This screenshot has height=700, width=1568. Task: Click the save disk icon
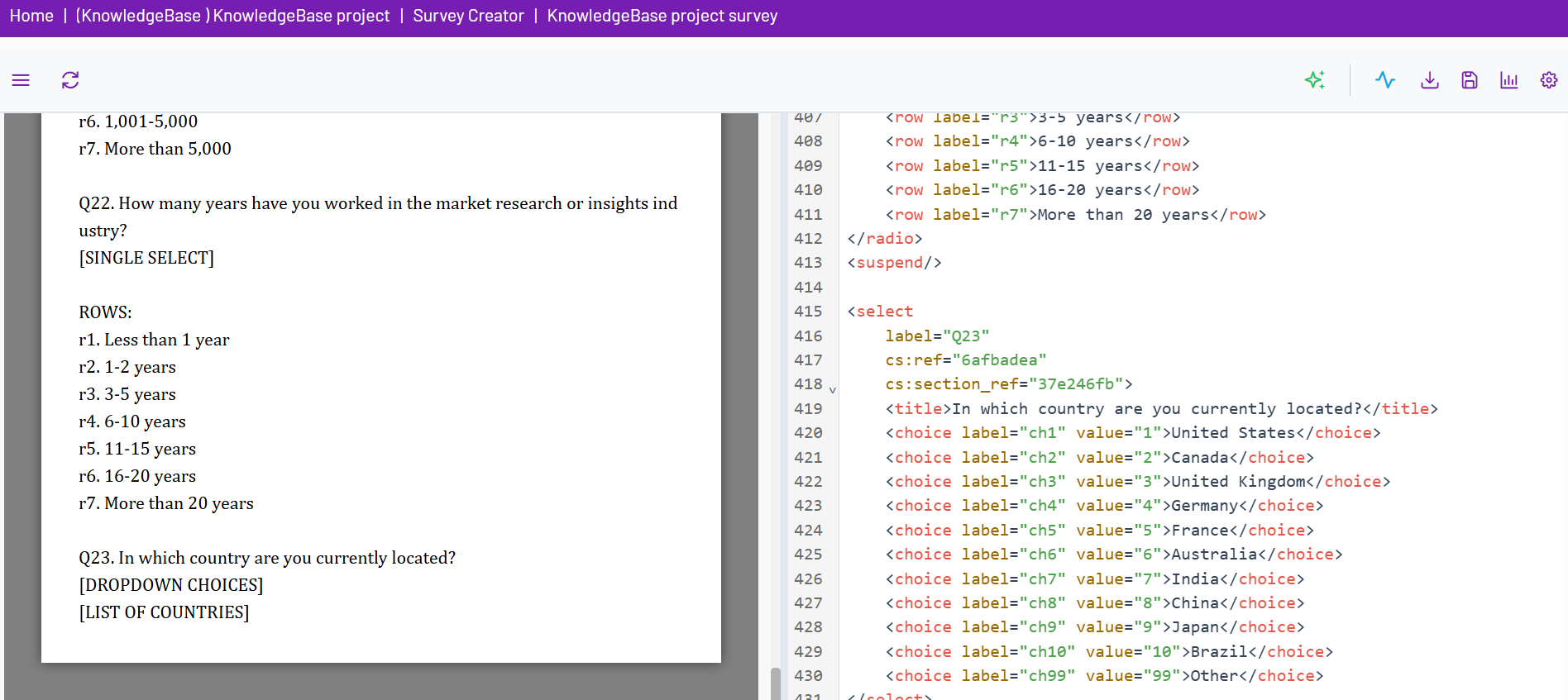[x=1470, y=80]
